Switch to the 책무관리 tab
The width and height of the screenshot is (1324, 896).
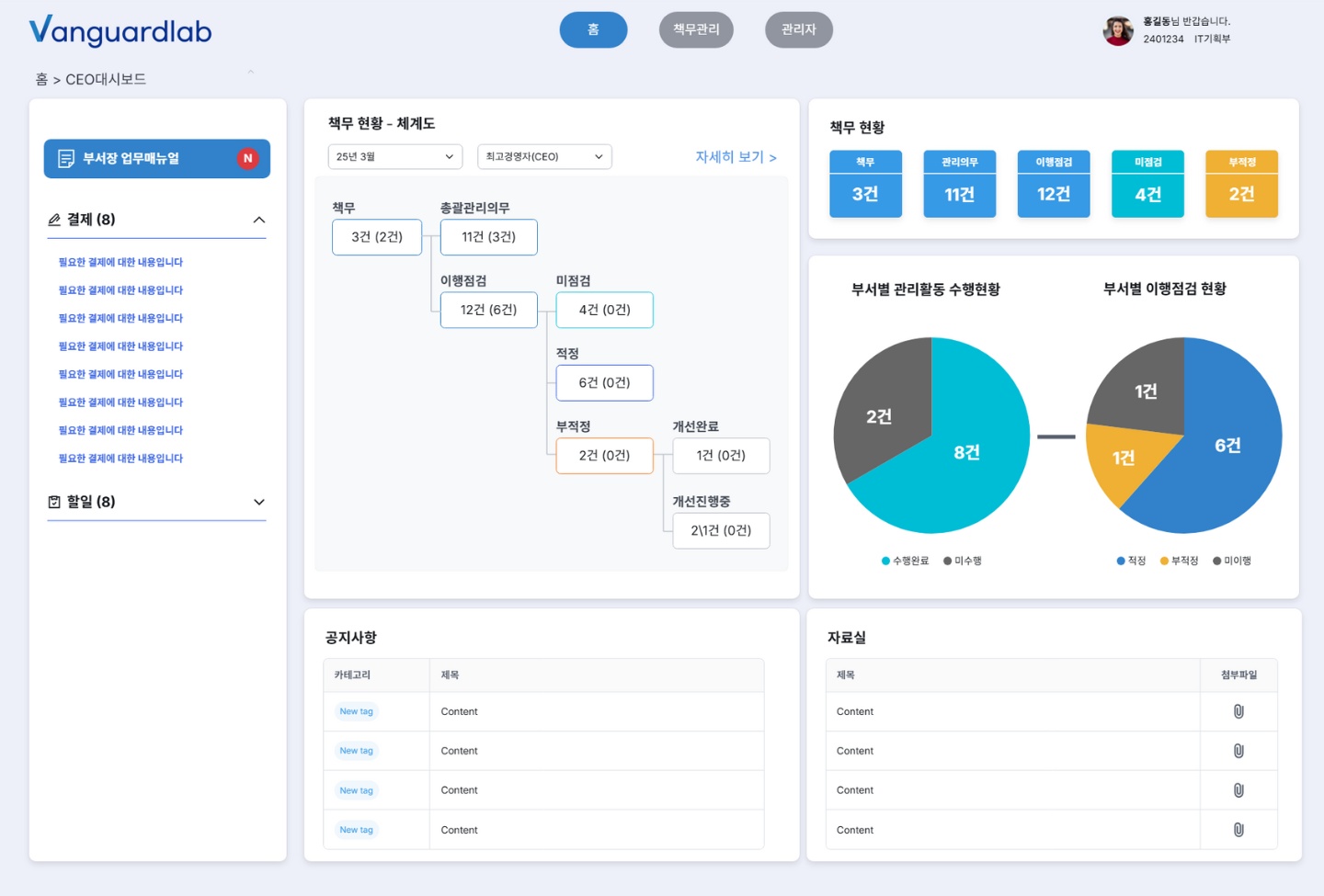pos(696,29)
